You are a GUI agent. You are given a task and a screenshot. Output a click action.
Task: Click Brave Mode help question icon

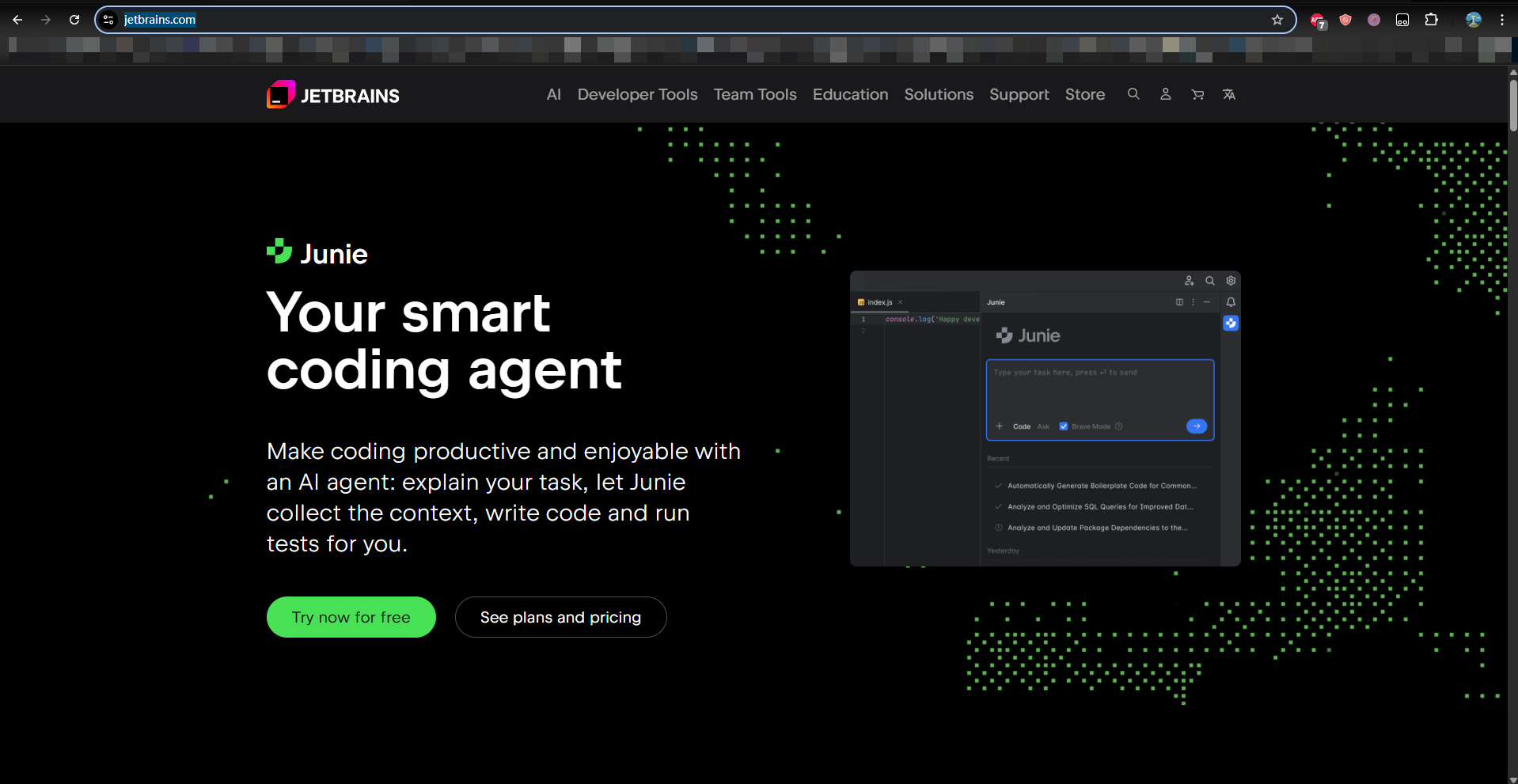coord(1119,426)
